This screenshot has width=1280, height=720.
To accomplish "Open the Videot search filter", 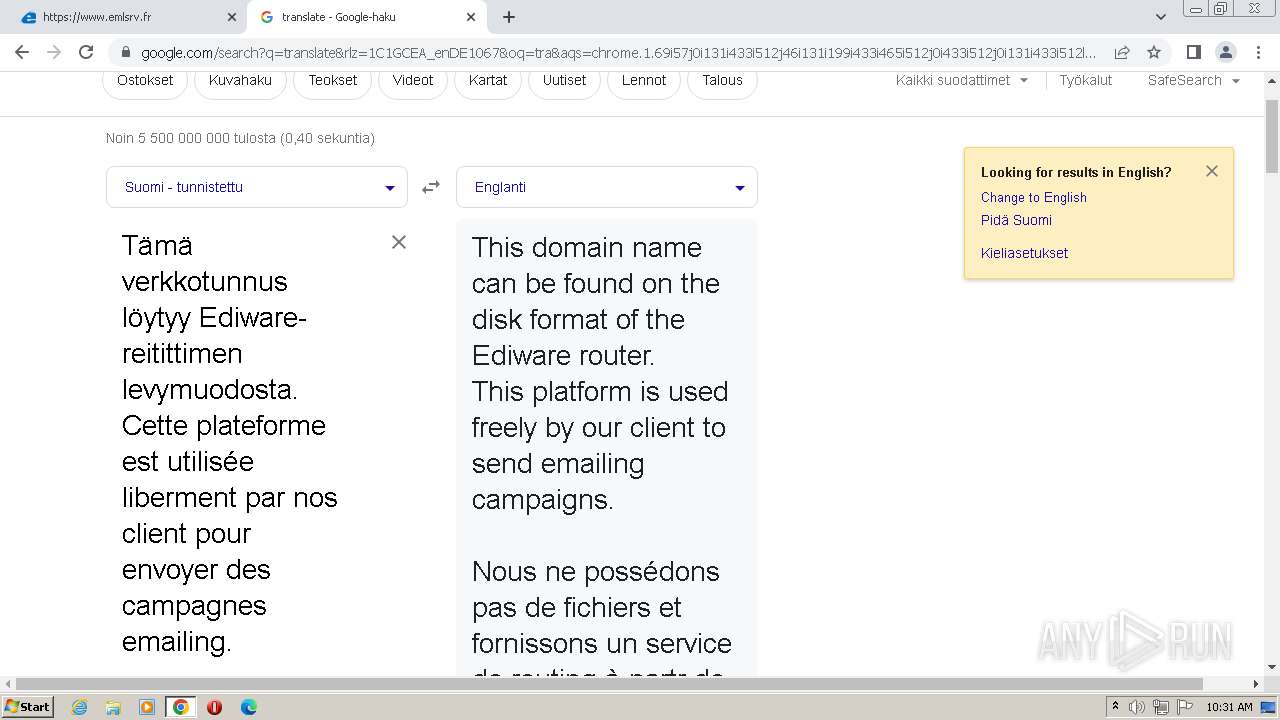I will (413, 81).
